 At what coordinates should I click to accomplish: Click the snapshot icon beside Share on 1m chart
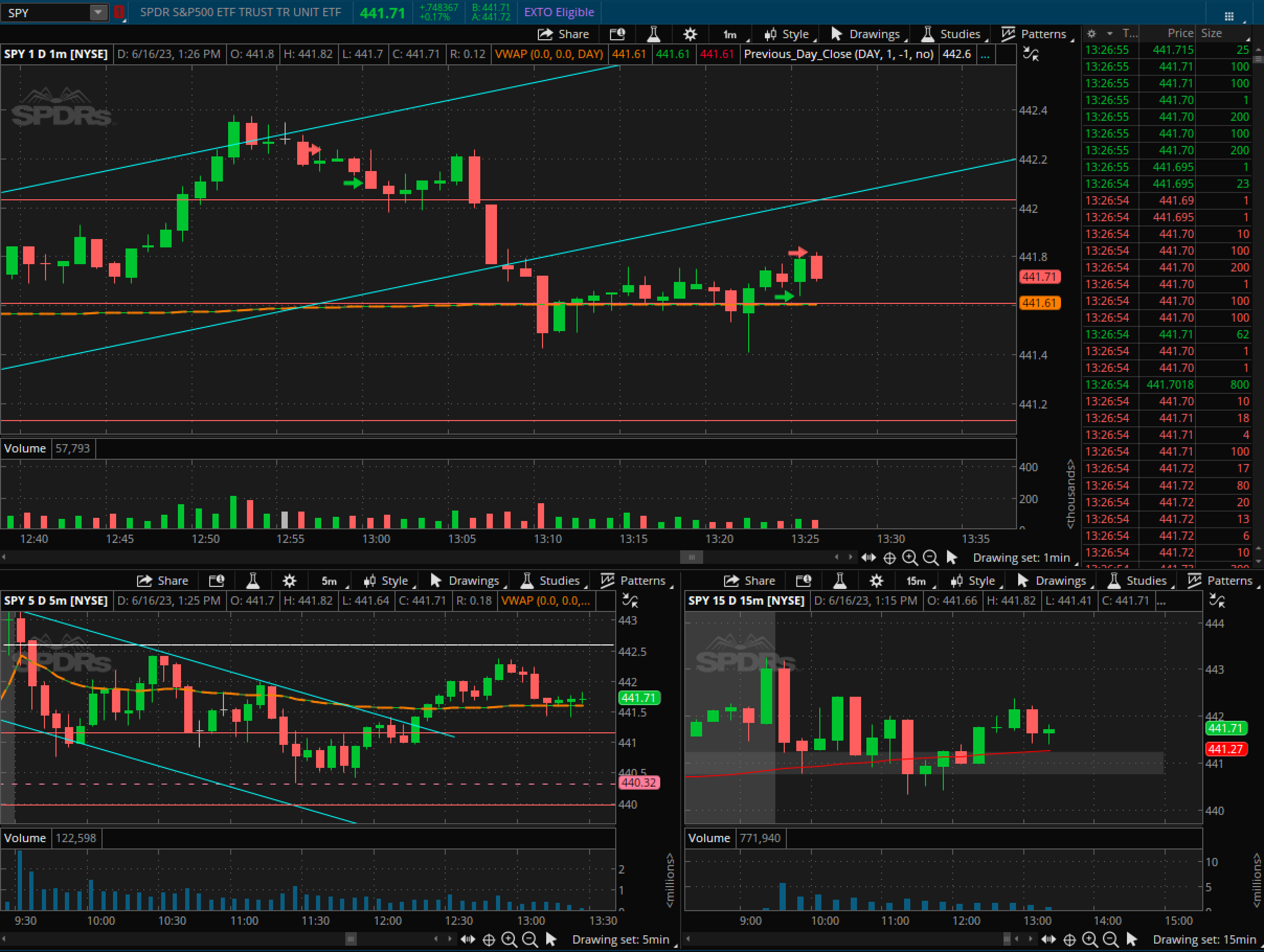(617, 35)
